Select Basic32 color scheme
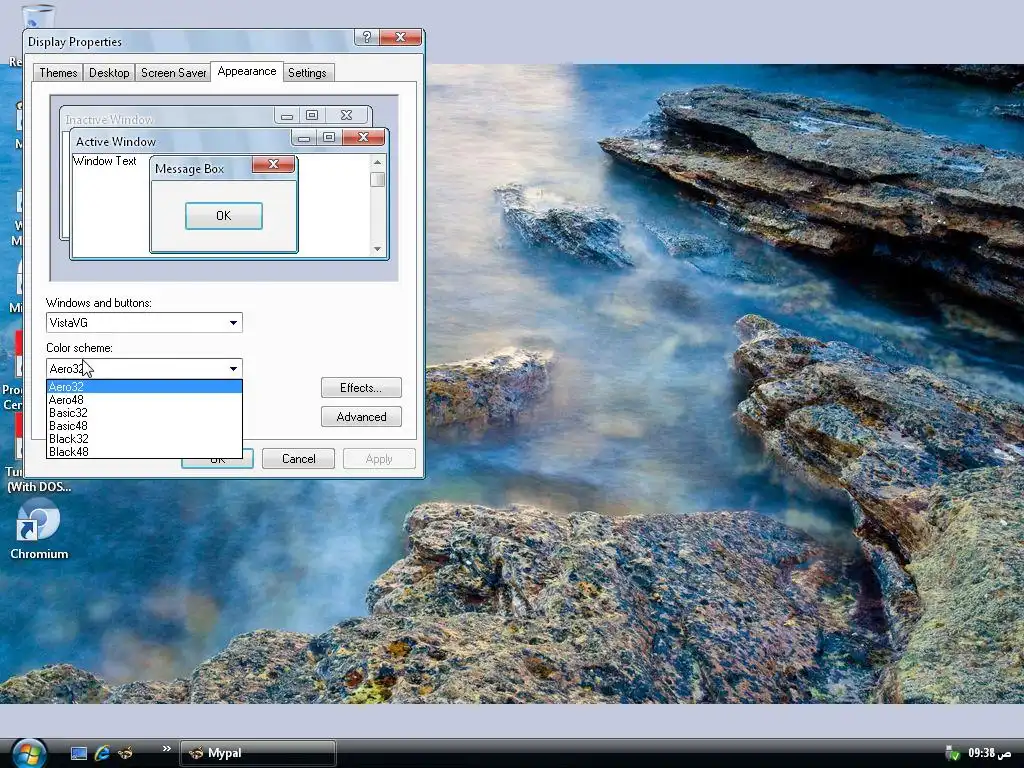Image resolution: width=1024 pixels, height=768 pixels. (x=144, y=413)
